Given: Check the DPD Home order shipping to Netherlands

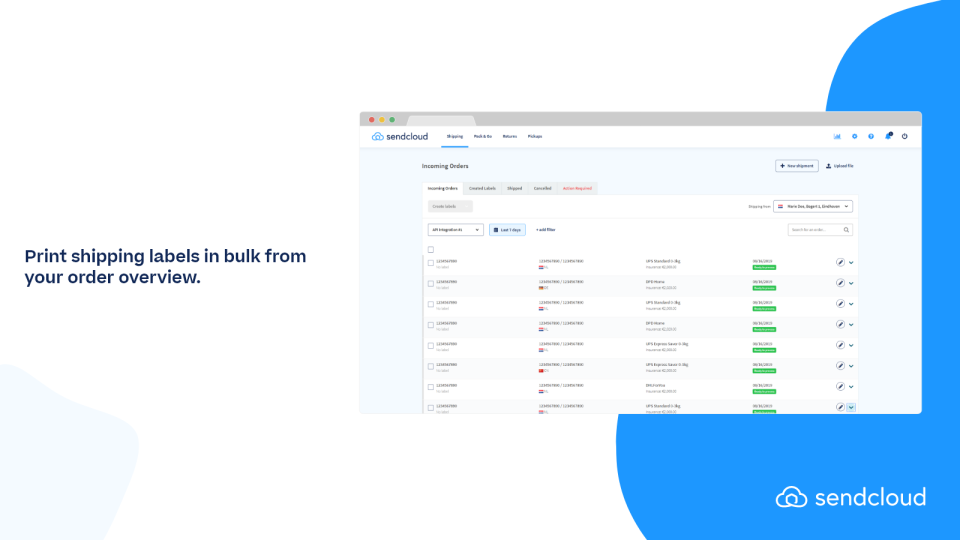Looking at the screenshot, I should pyautogui.click(x=430, y=325).
